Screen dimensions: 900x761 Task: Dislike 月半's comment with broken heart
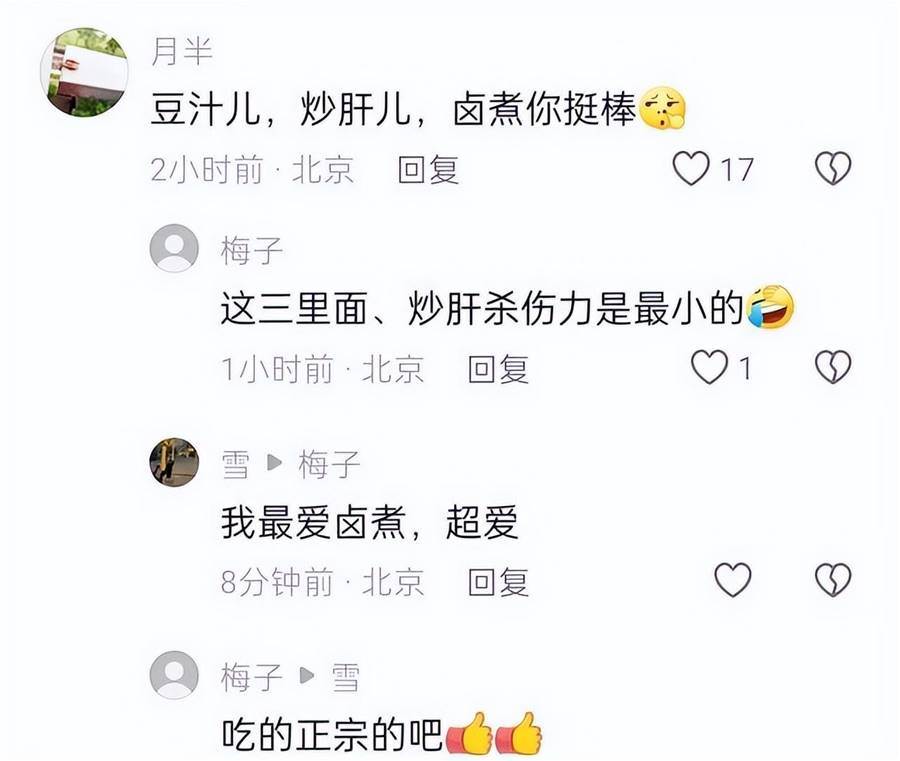(833, 168)
